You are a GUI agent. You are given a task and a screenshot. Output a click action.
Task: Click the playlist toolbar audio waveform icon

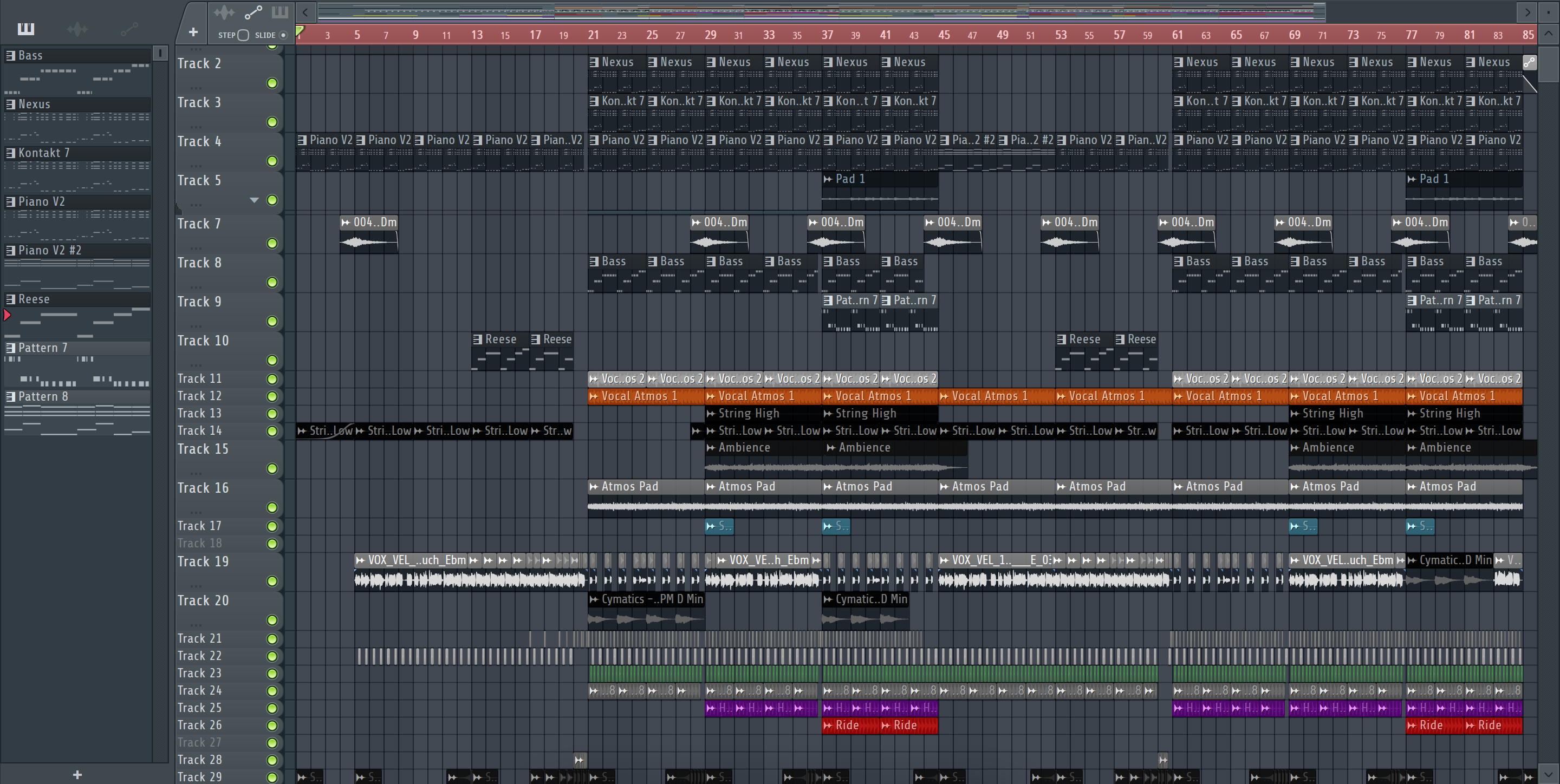point(224,12)
